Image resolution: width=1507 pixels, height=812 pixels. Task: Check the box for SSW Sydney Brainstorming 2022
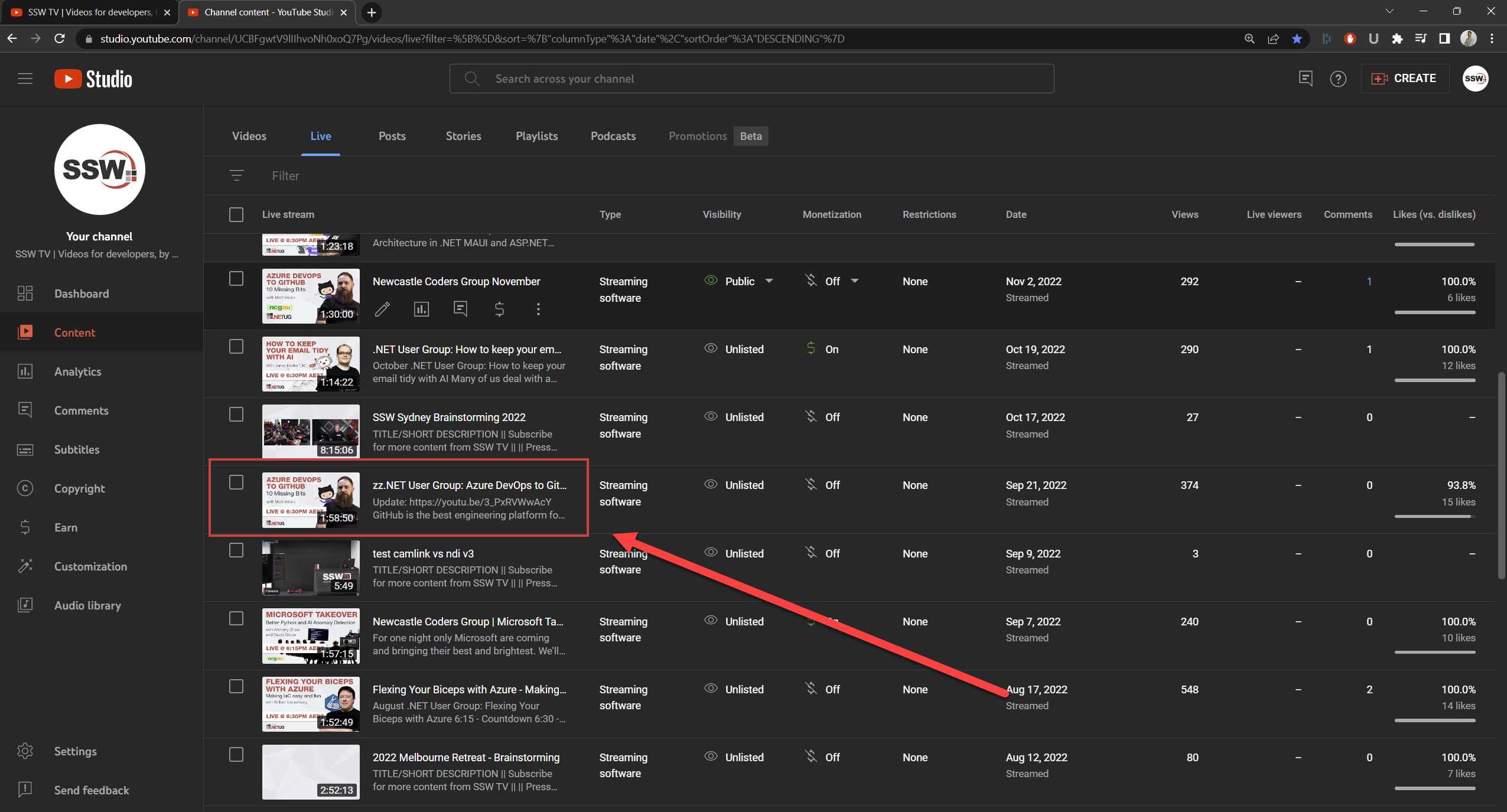(236, 415)
